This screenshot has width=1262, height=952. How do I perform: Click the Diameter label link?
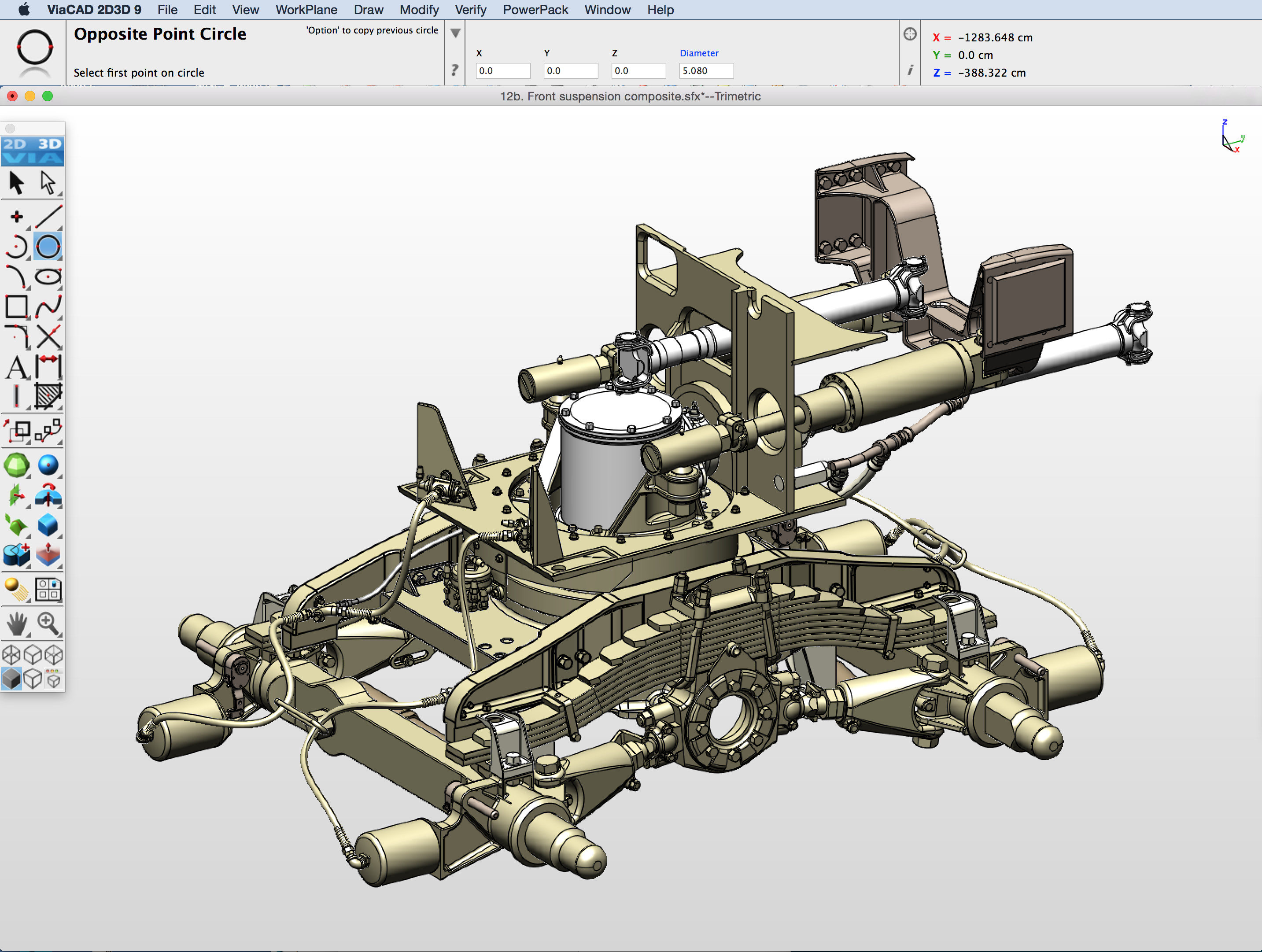point(699,53)
